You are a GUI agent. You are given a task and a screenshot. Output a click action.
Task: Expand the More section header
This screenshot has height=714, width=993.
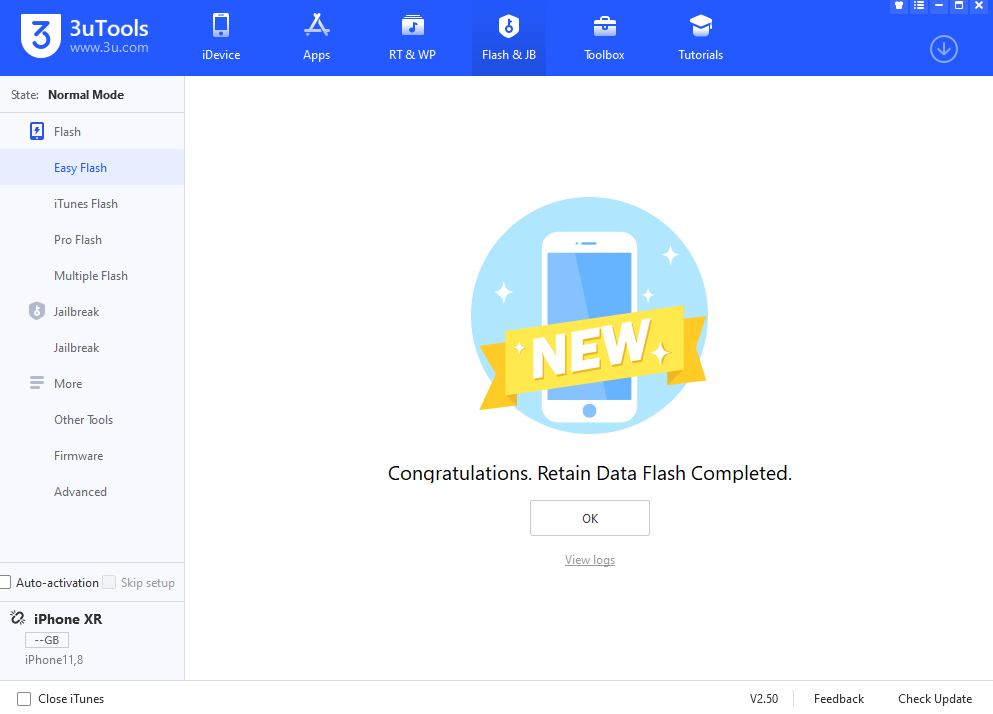(68, 384)
